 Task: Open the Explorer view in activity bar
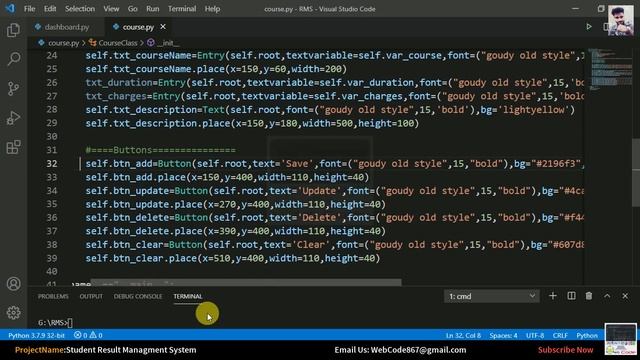click(13, 30)
